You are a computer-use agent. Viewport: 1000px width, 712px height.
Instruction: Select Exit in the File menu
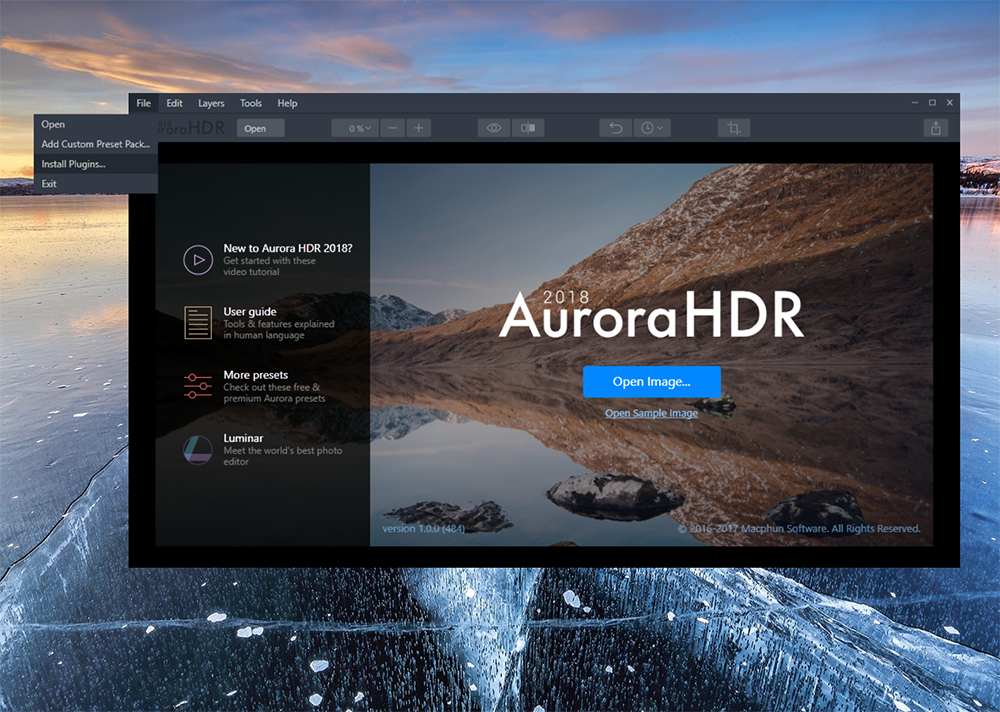(x=96, y=184)
